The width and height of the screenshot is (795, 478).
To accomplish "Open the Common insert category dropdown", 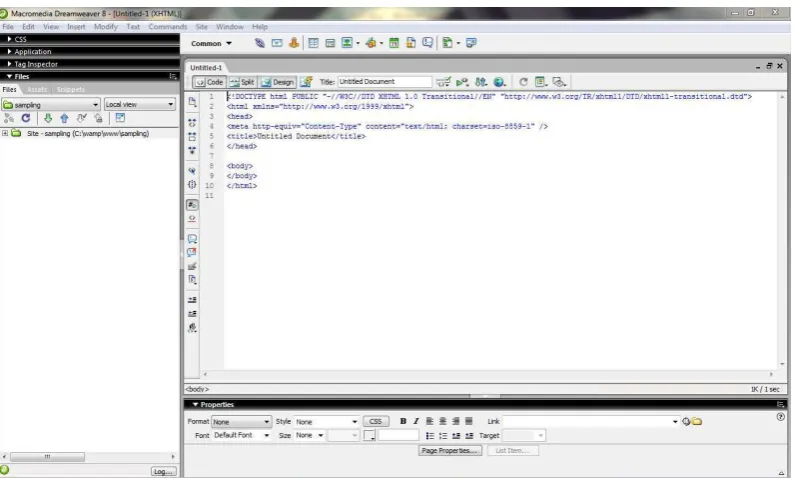I will 211,44.
